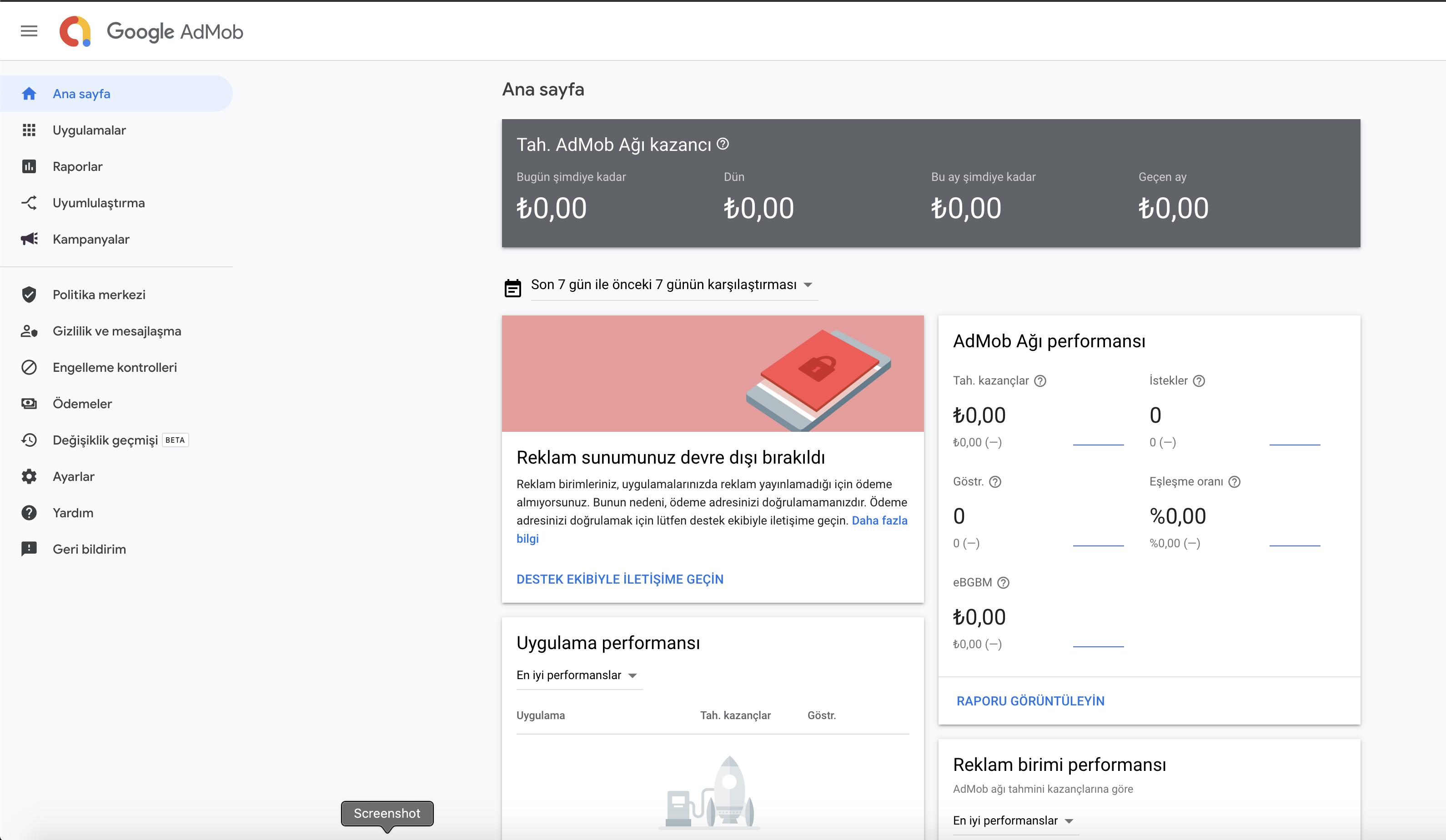Screen dimensions: 1446x840
Task: Click the Politika merkezi shield icon
Action: (x=29, y=295)
